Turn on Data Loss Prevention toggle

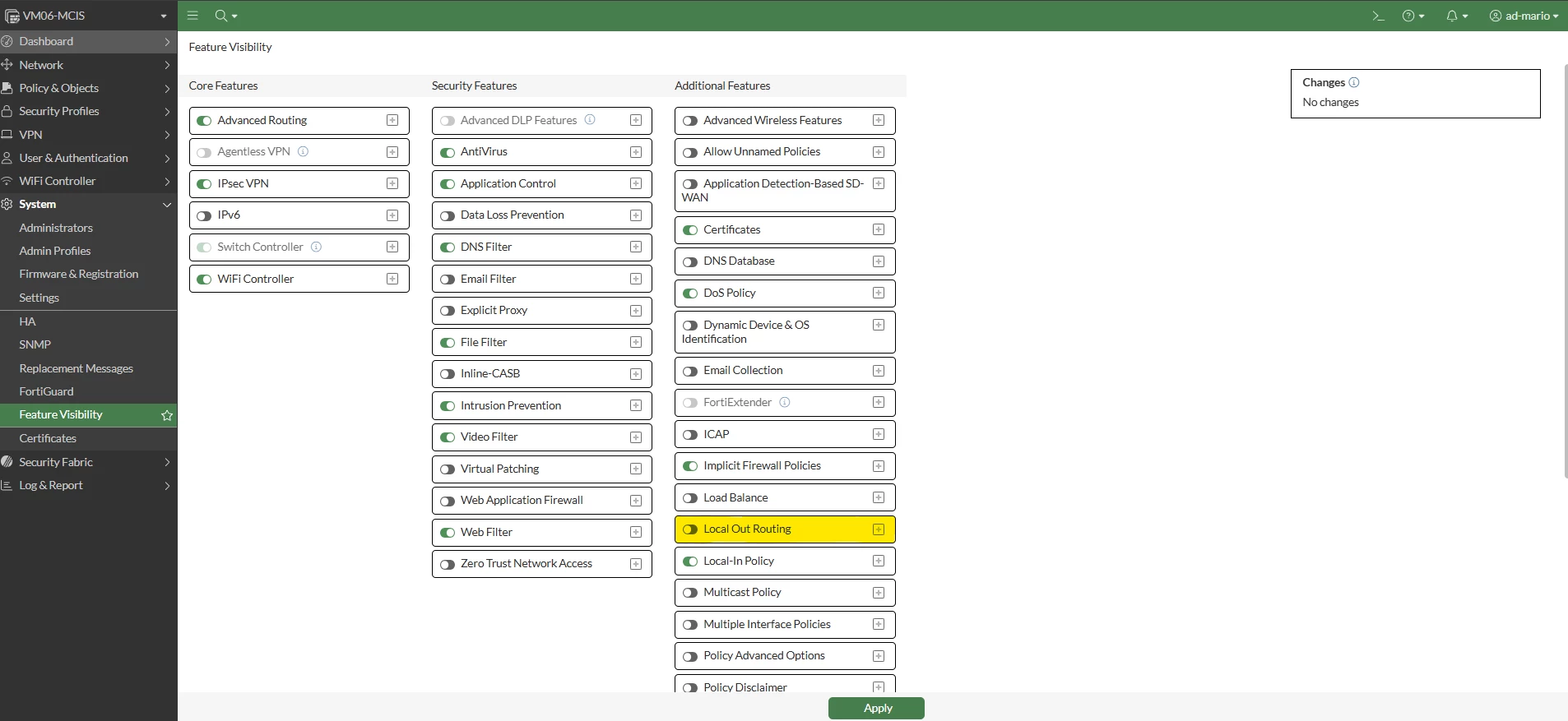[448, 215]
